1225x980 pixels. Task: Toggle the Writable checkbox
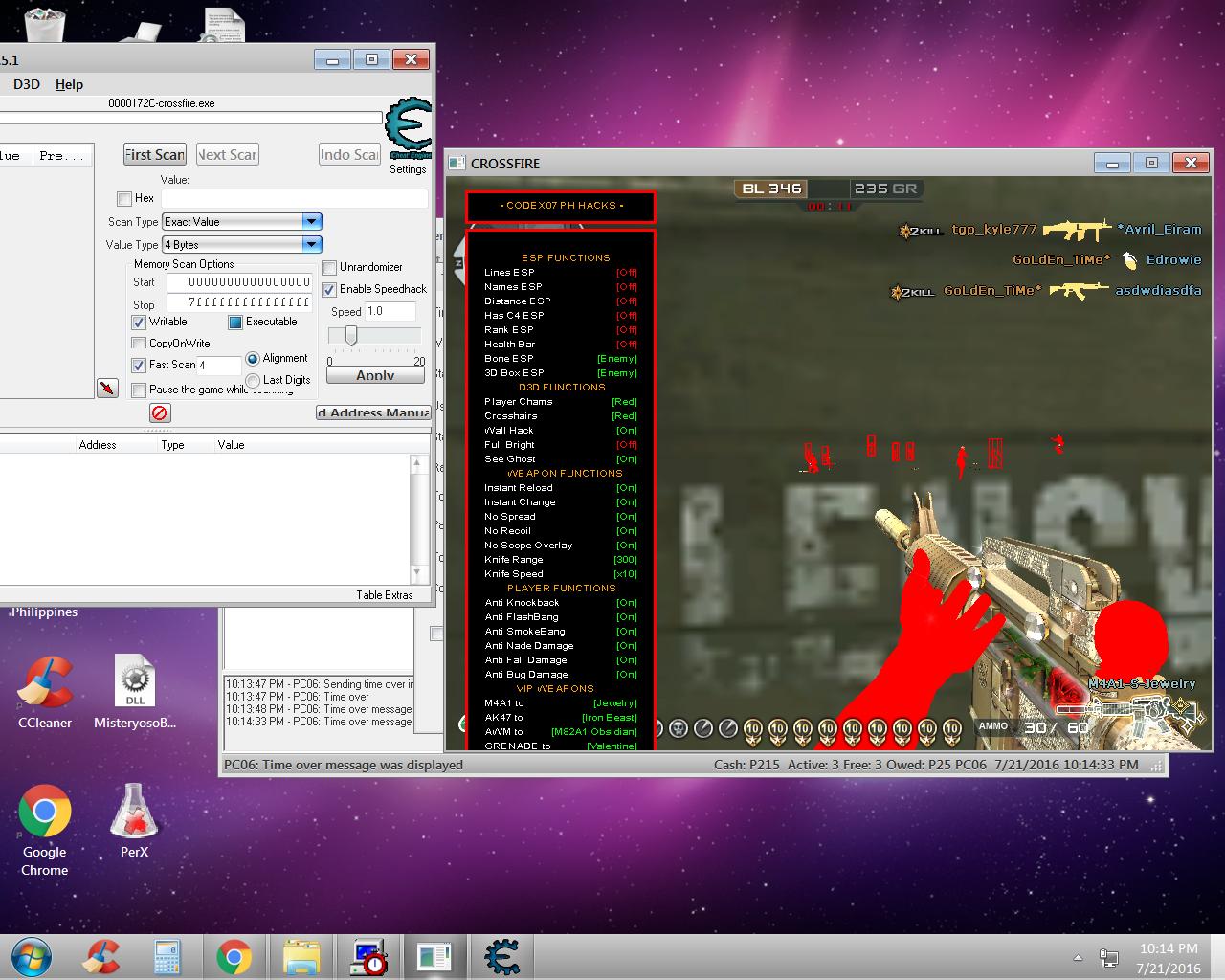click(x=139, y=323)
